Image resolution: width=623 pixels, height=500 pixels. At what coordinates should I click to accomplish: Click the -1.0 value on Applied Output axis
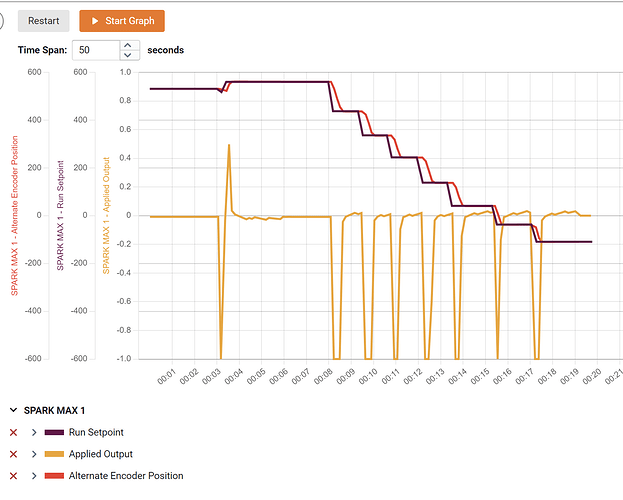tap(124, 359)
